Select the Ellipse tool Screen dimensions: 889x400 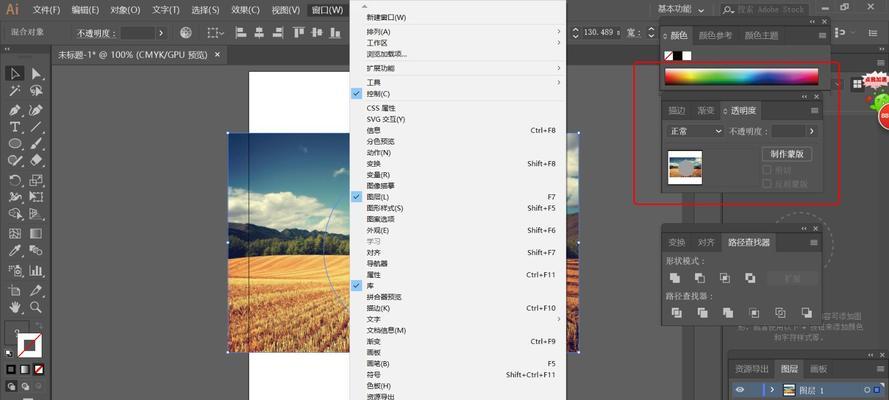[15, 143]
